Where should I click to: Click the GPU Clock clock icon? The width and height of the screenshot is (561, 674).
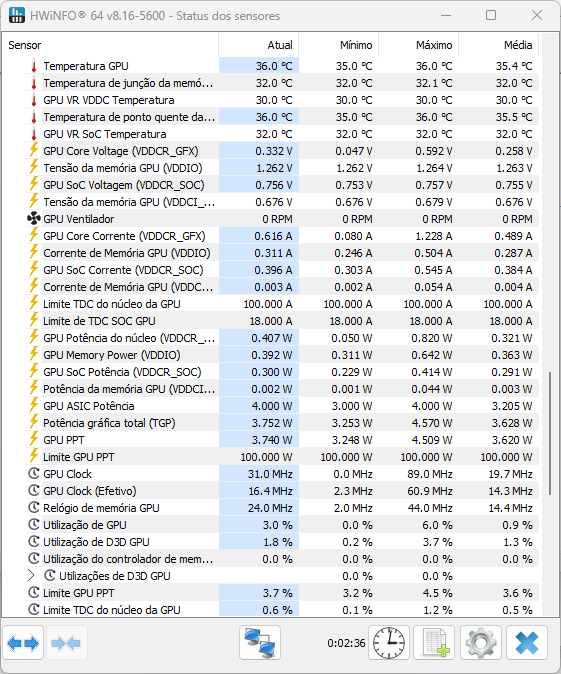click(34, 474)
